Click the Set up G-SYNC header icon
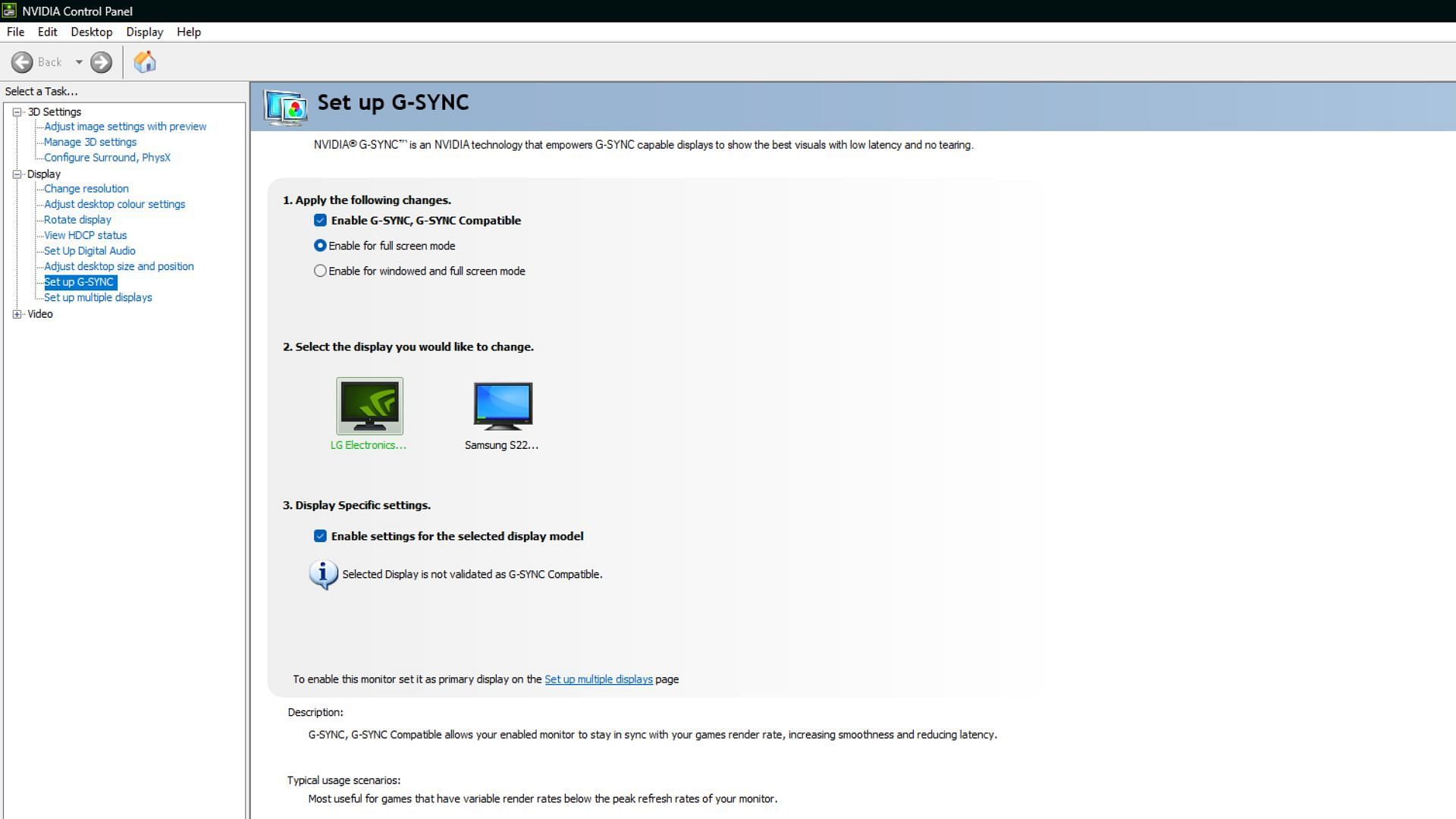1456x819 pixels. point(286,106)
